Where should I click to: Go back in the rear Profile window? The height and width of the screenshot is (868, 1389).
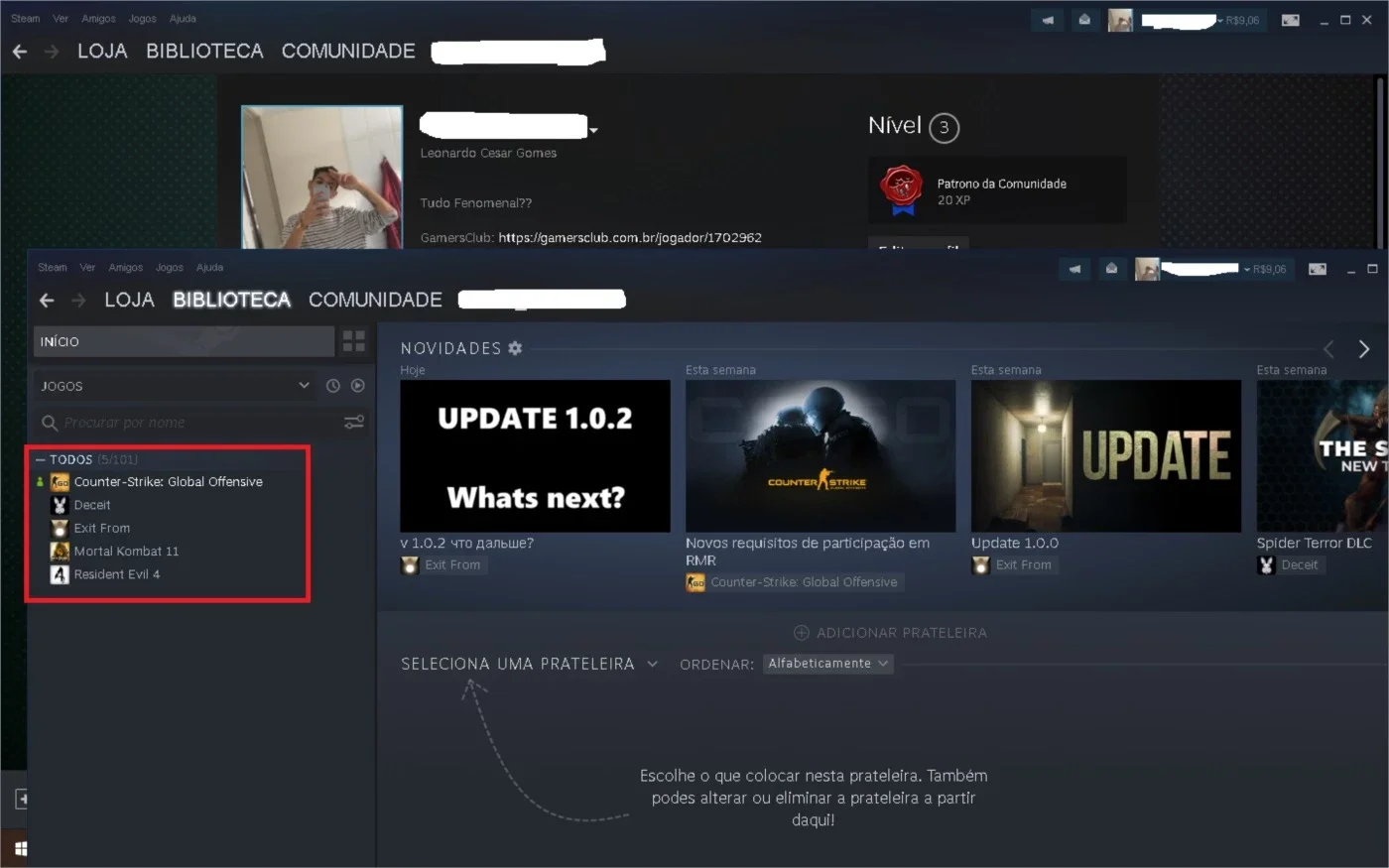pyautogui.click(x=20, y=52)
